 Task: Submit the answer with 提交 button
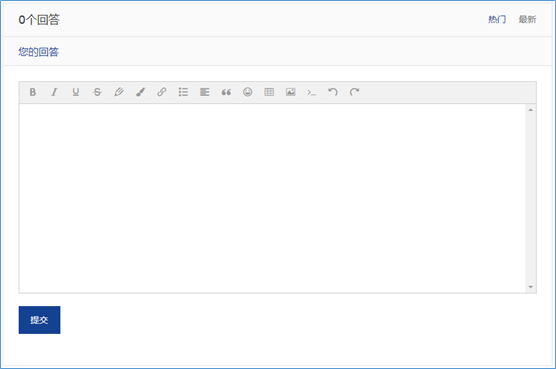[39, 320]
